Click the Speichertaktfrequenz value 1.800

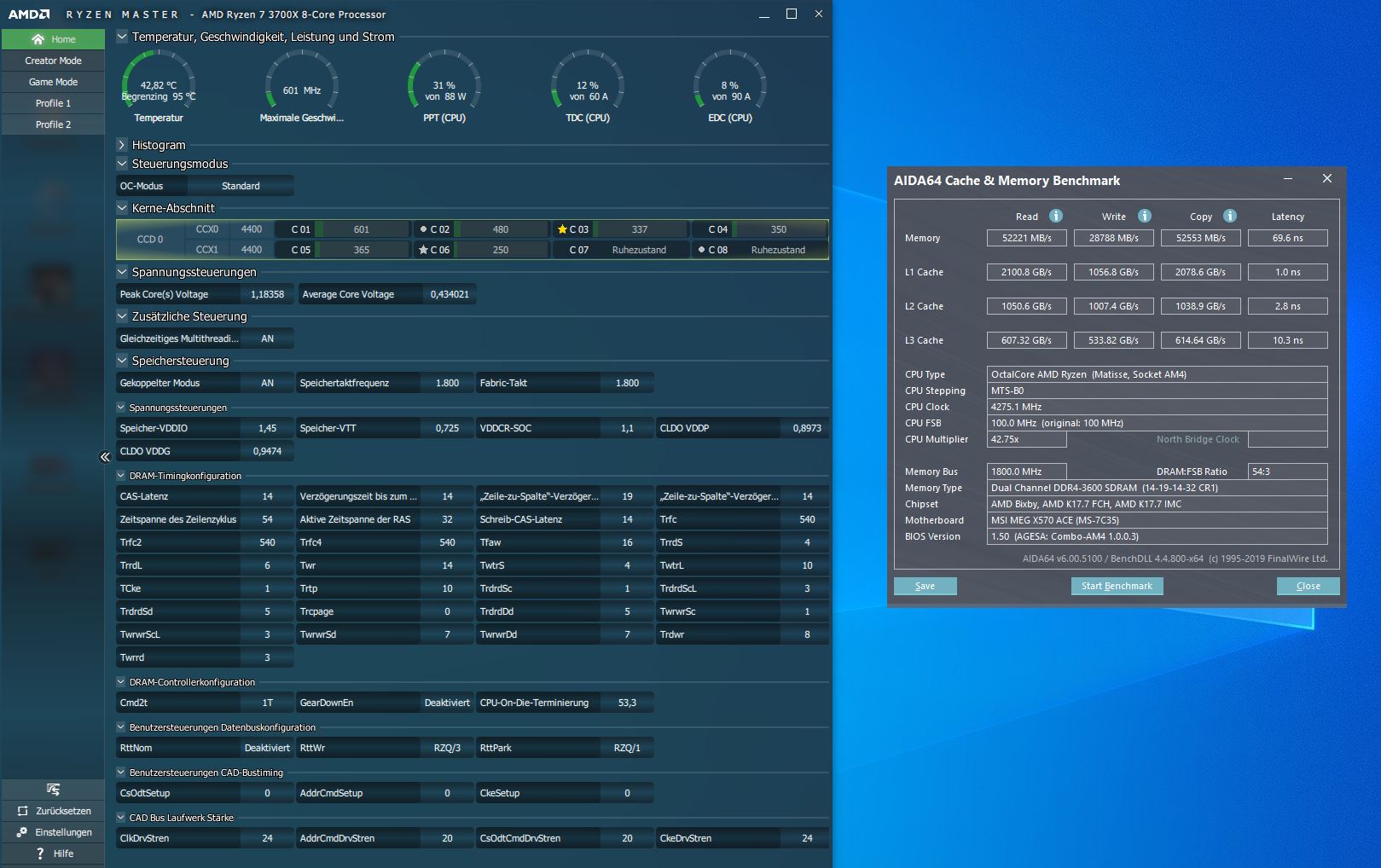point(447,383)
